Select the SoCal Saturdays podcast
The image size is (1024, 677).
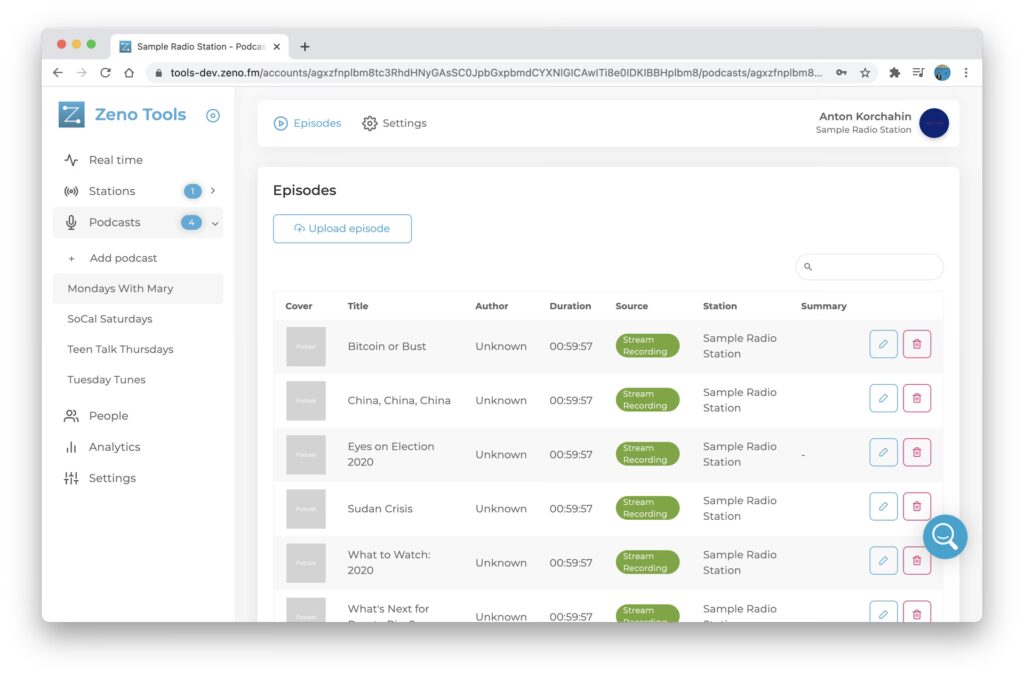110,319
